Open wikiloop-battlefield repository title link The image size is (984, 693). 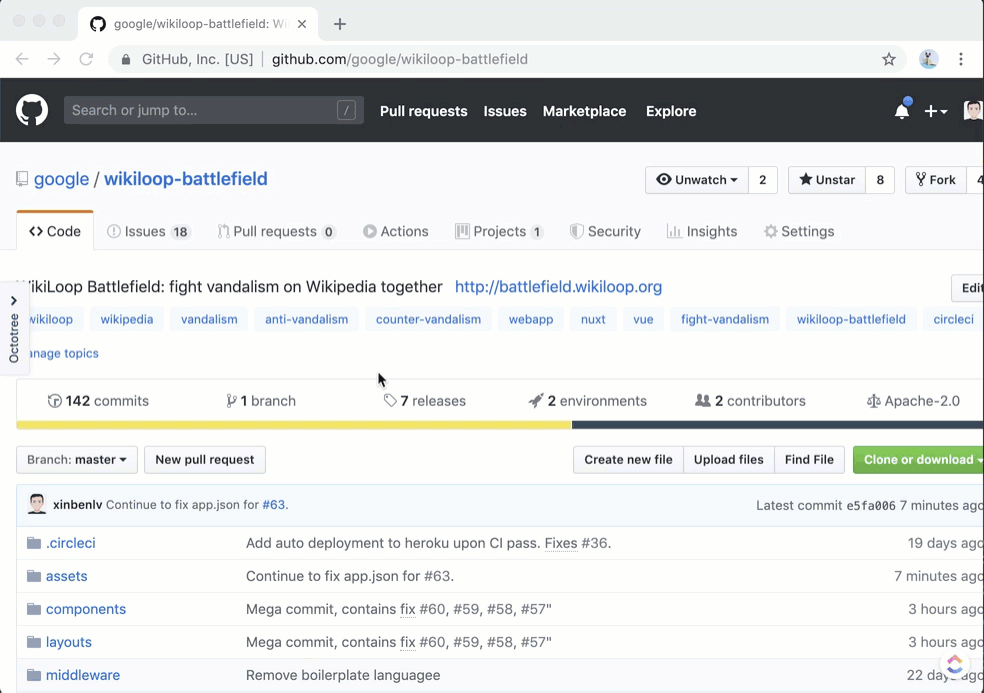point(186,179)
